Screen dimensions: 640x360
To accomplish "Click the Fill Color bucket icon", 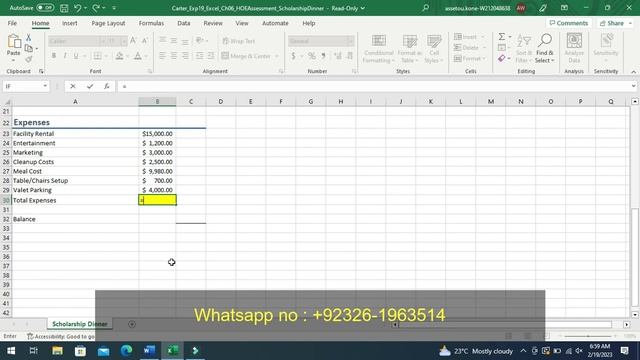I will tap(119, 56).
